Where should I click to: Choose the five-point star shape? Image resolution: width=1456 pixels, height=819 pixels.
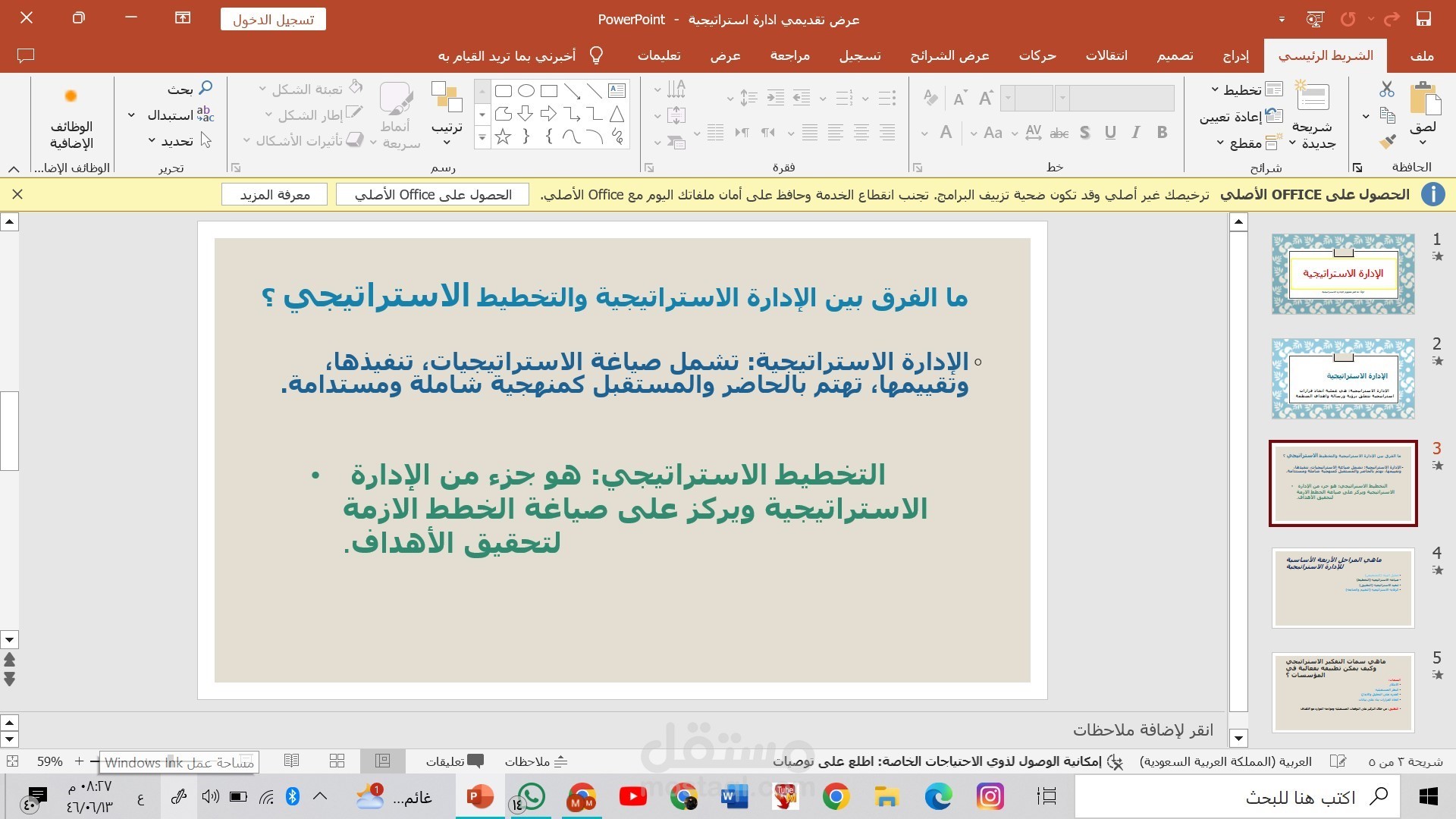point(503,137)
